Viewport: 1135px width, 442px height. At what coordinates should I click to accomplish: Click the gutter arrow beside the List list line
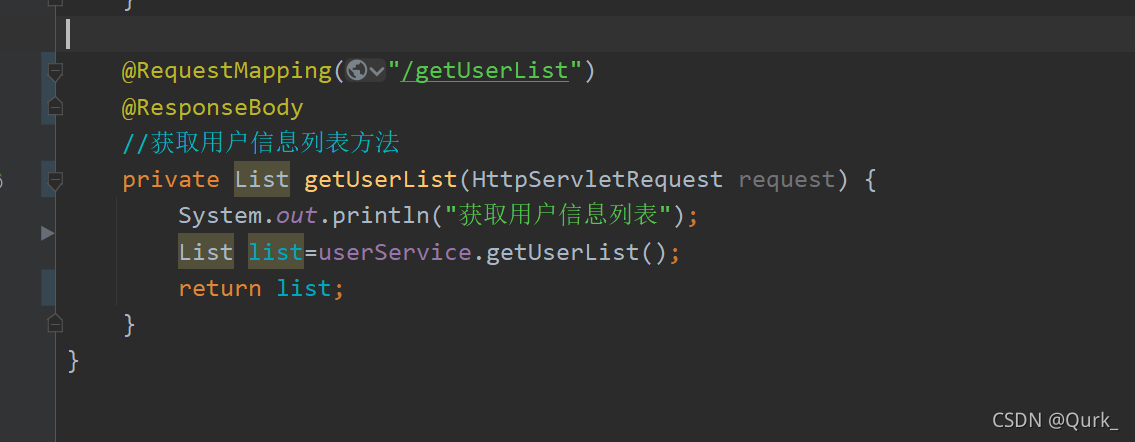pos(47,233)
